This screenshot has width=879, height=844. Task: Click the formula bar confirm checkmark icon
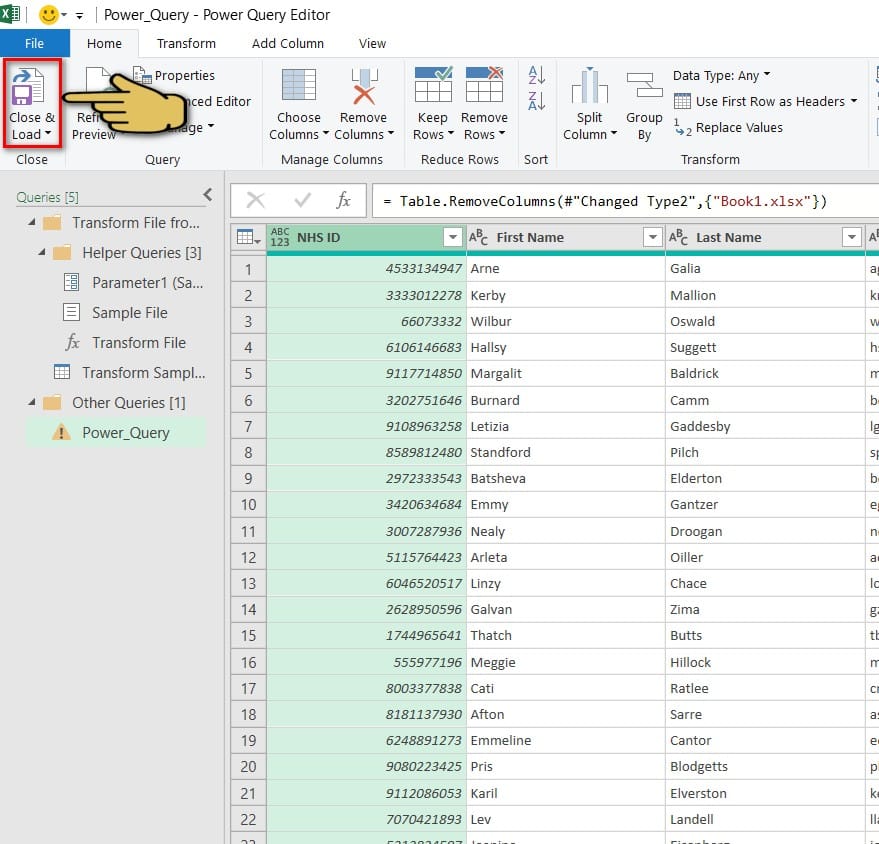coord(303,200)
